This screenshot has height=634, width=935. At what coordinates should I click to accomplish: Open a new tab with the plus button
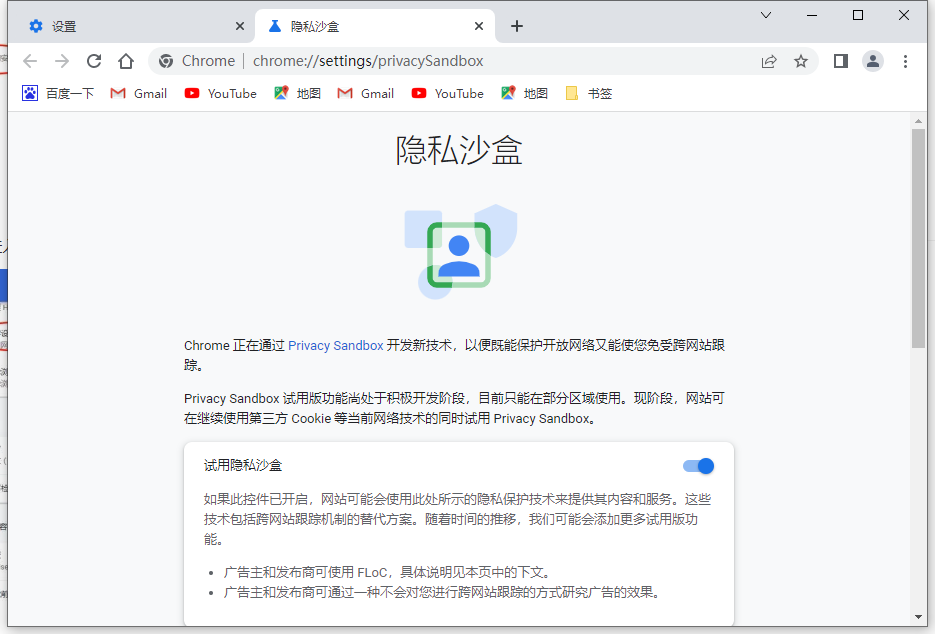(517, 26)
